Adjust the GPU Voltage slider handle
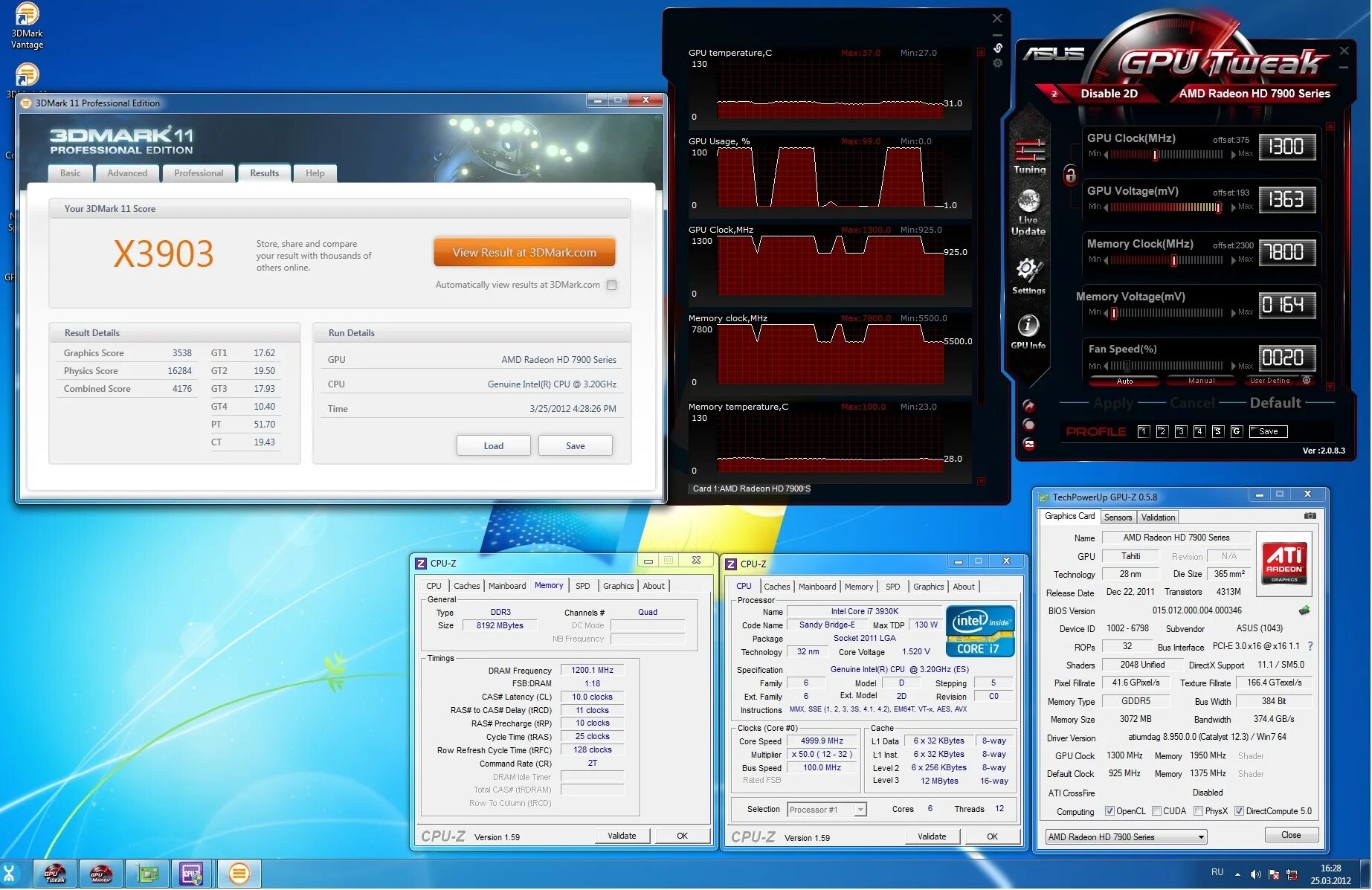The height and width of the screenshot is (890, 1372). (x=1218, y=207)
